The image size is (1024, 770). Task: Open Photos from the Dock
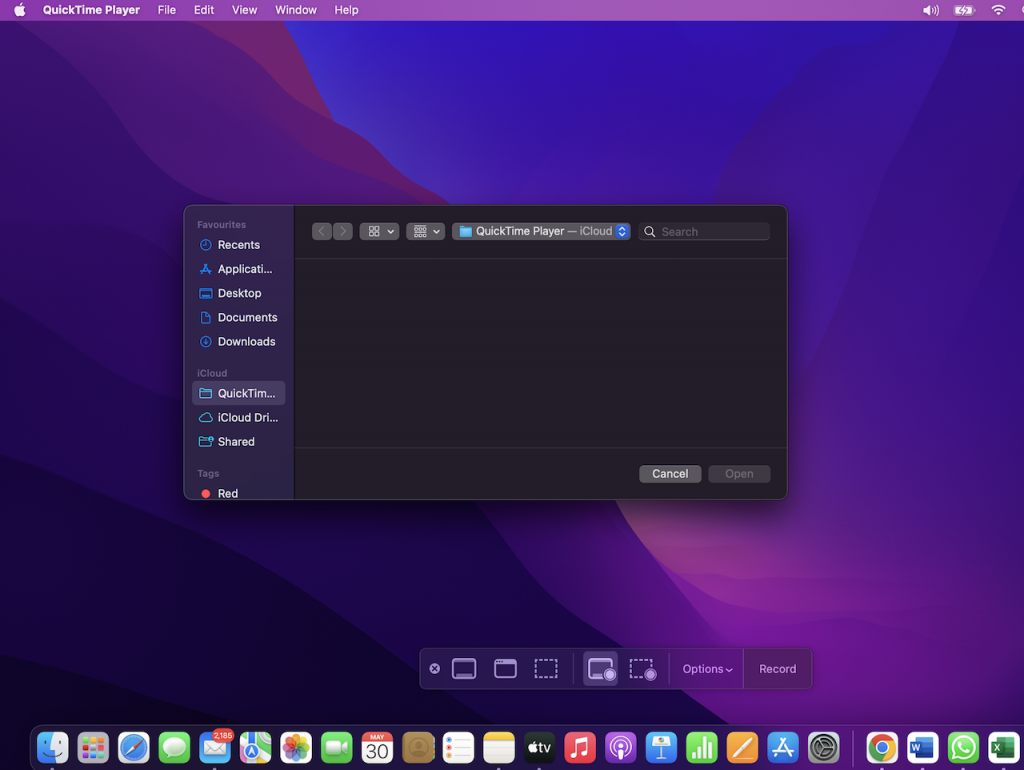tap(296, 747)
